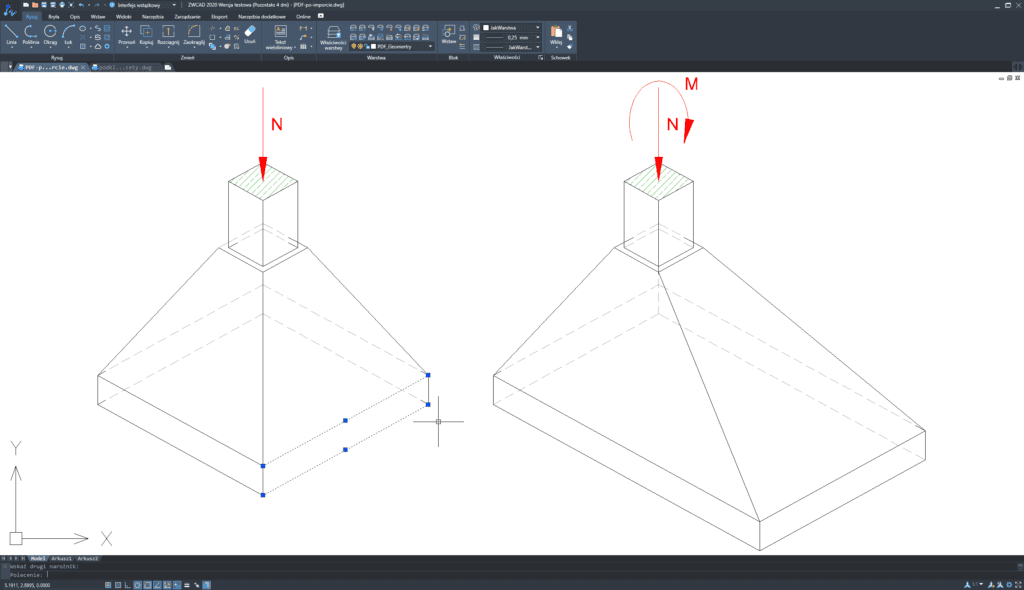Click coordinates readout in status bar
This screenshot has width=1024, height=590.
27,585
